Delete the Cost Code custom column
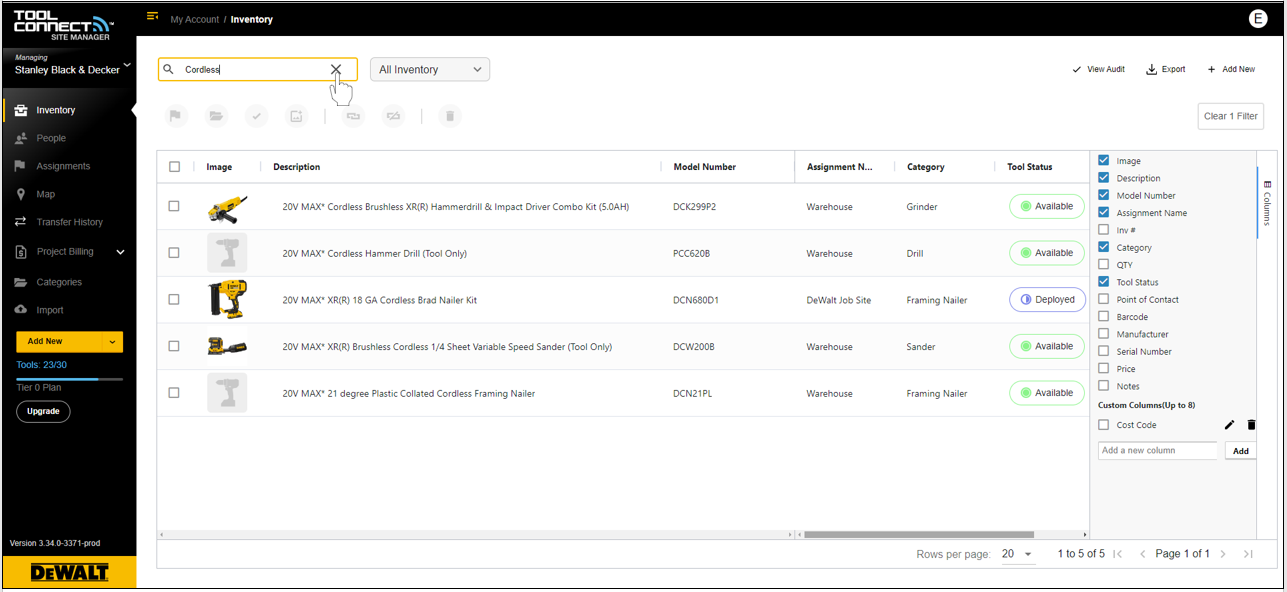 coord(1251,425)
